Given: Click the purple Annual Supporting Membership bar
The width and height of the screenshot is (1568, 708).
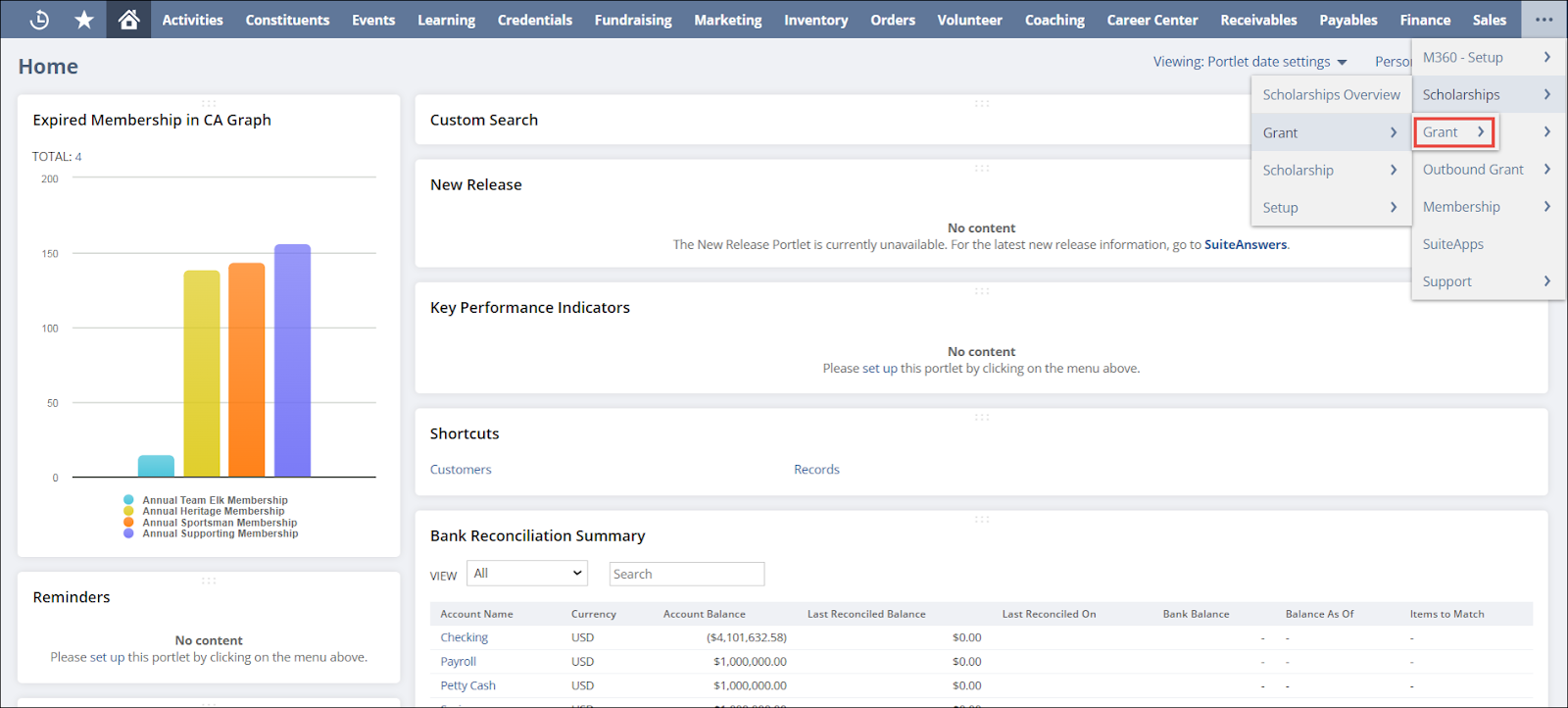Looking at the screenshot, I should 292,360.
